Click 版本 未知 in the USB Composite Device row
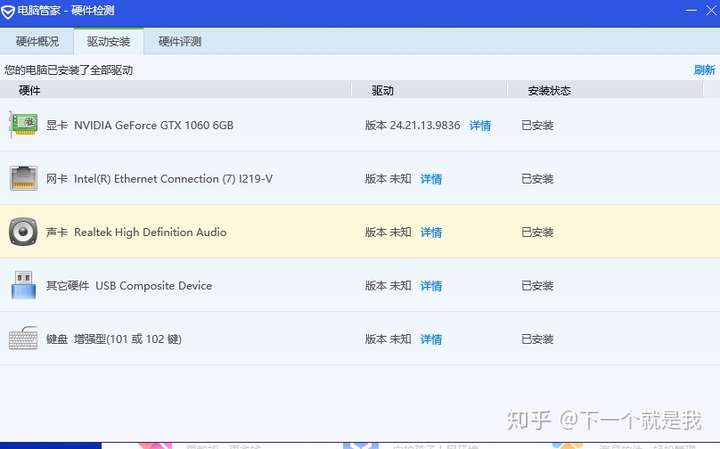The height and width of the screenshot is (449, 720). (388, 286)
